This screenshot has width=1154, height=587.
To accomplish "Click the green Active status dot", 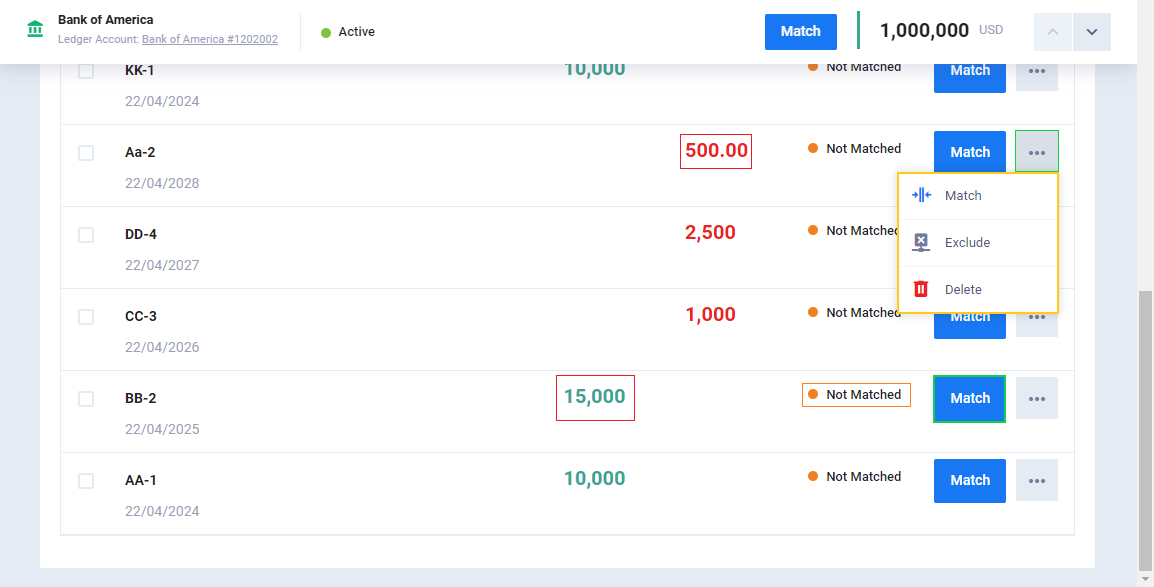I will (x=325, y=32).
